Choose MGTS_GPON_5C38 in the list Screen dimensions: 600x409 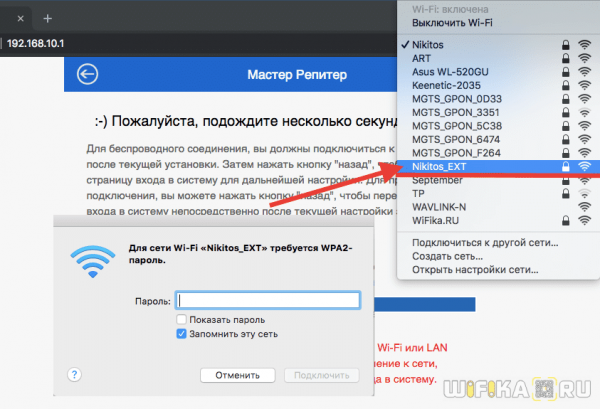(499, 126)
